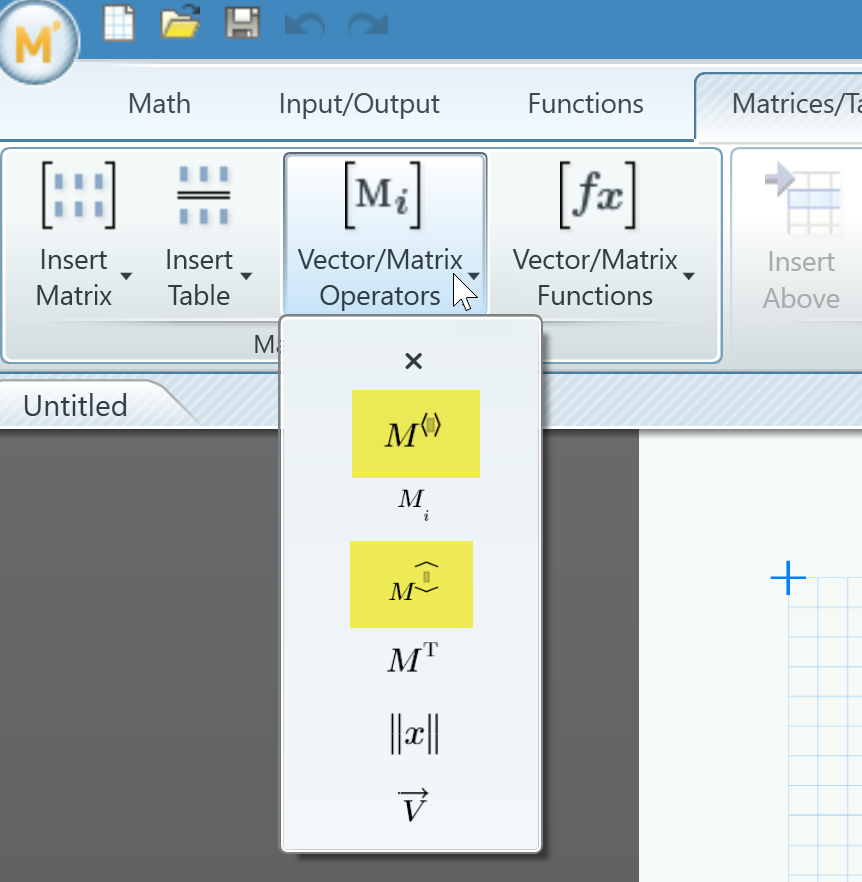Open the Functions ribbon tab
862x882 pixels.
pos(584,103)
